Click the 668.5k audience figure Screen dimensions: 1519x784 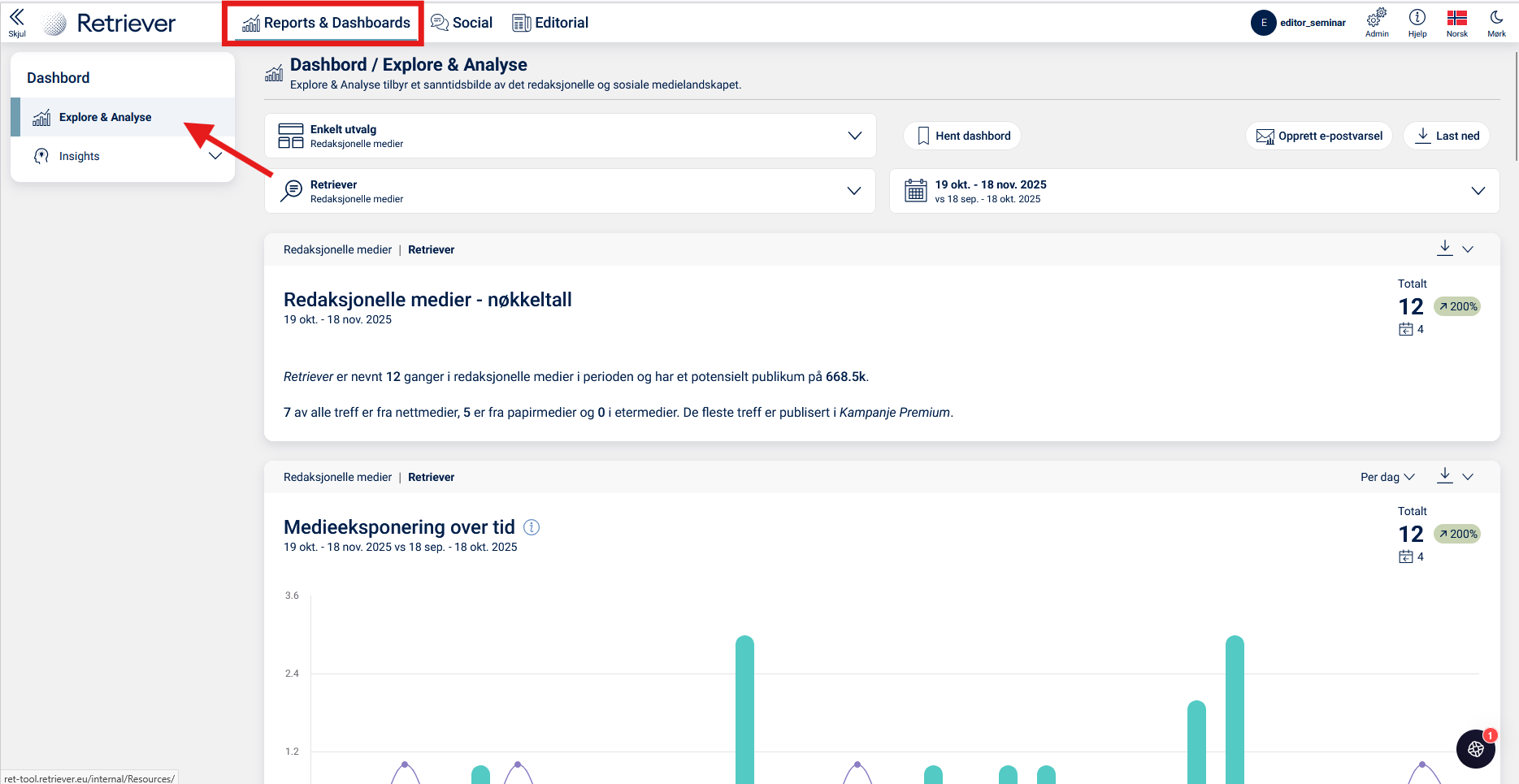coord(846,377)
